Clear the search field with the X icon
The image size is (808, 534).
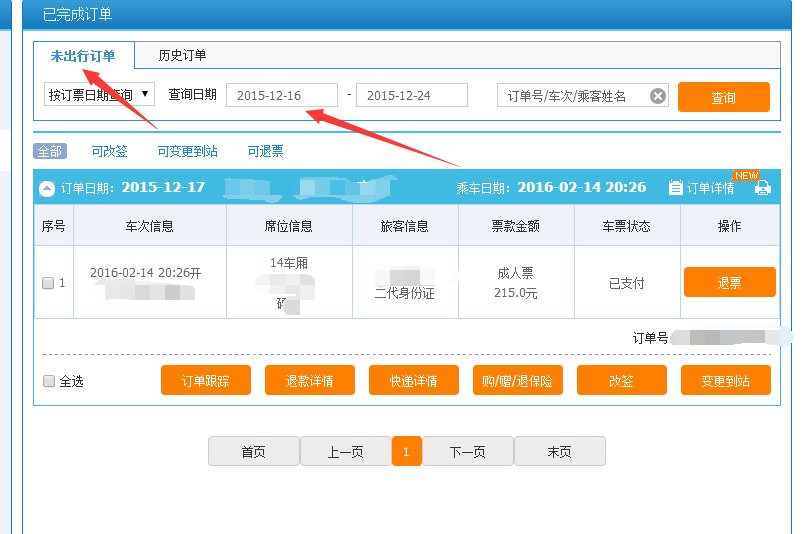[658, 96]
